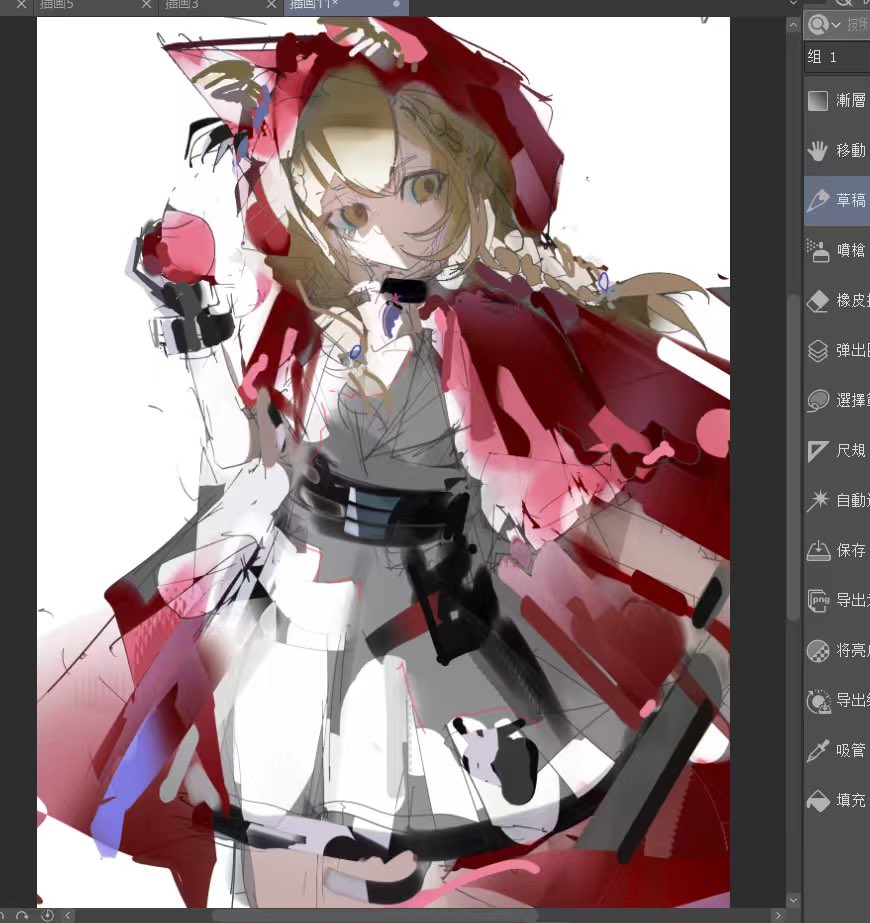Click the 漸層 label text
This screenshot has height=923, width=870.
pos(851,101)
